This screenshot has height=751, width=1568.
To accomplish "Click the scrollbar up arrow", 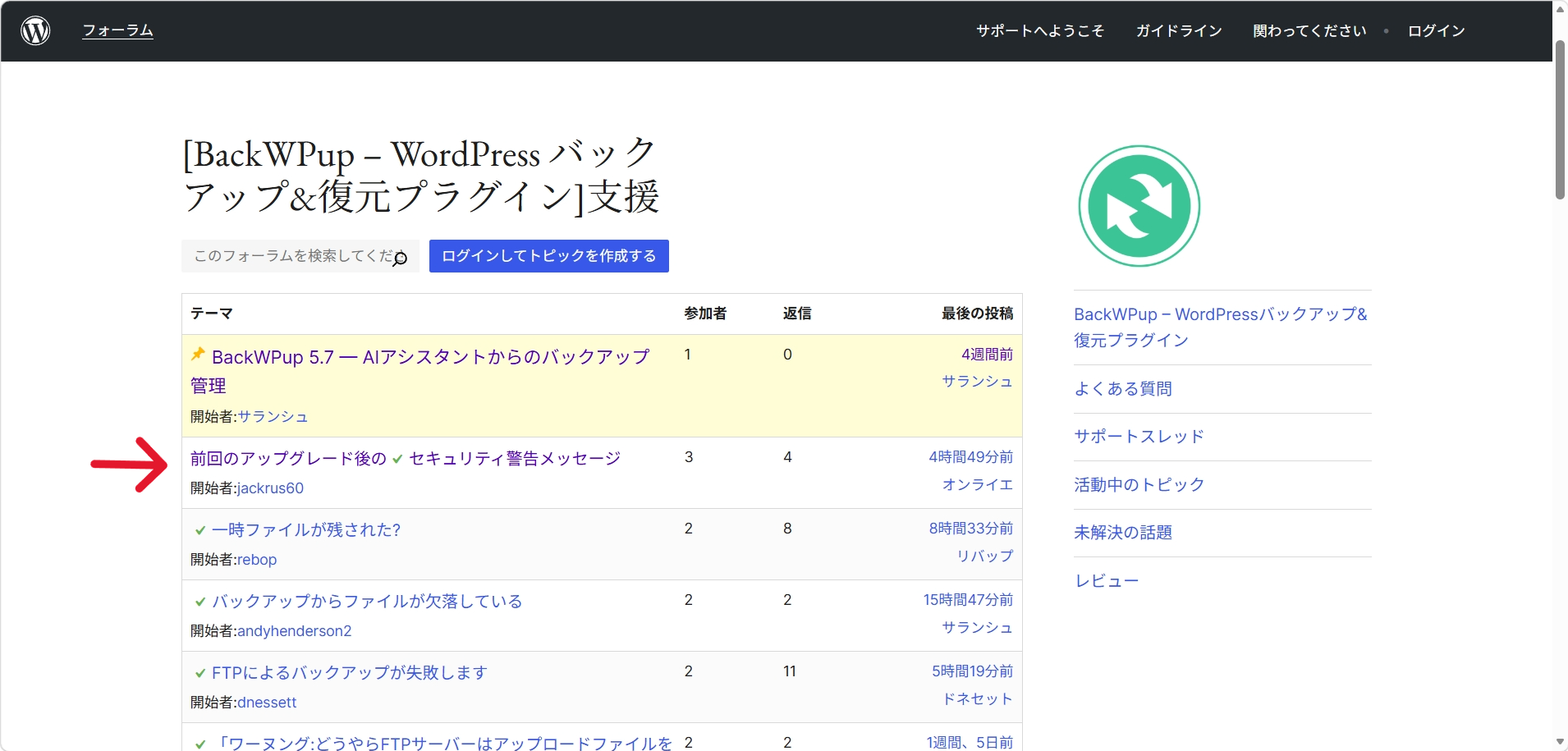I will pyautogui.click(x=1560, y=9).
